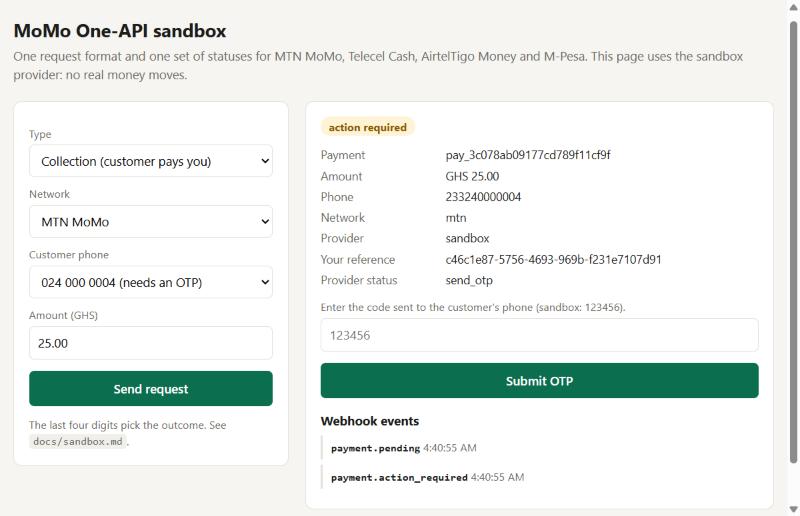
Task: Open the Customer phone dropdown
Action: pyautogui.click(x=151, y=282)
